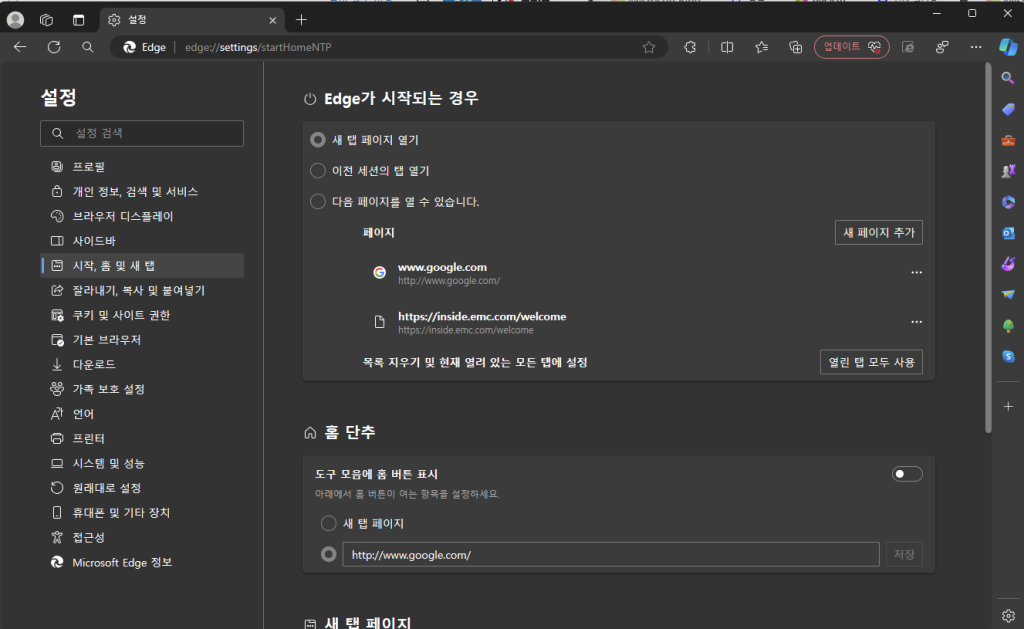Select the home button URL radio option
The image size is (1024, 629).
pyautogui.click(x=328, y=555)
